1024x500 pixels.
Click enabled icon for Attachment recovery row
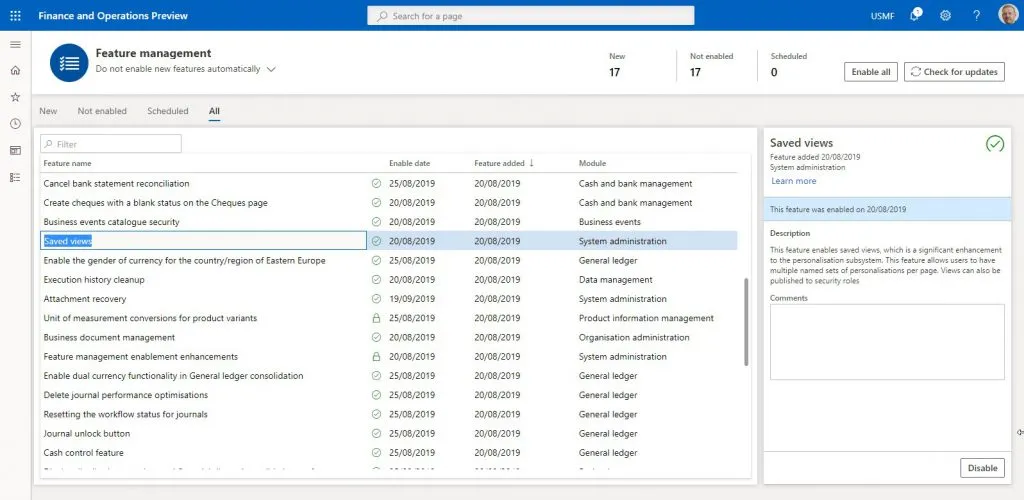tap(376, 299)
